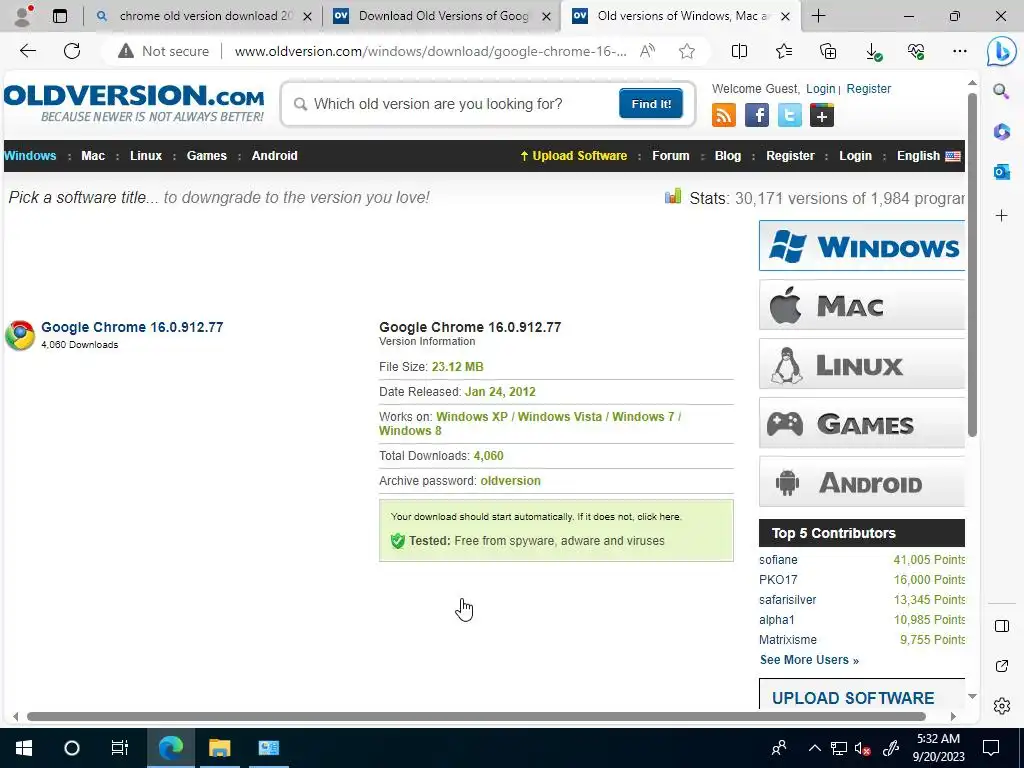This screenshot has height=768, width=1024.
Task: Open the Games platform banner
Action: (x=861, y=423)
